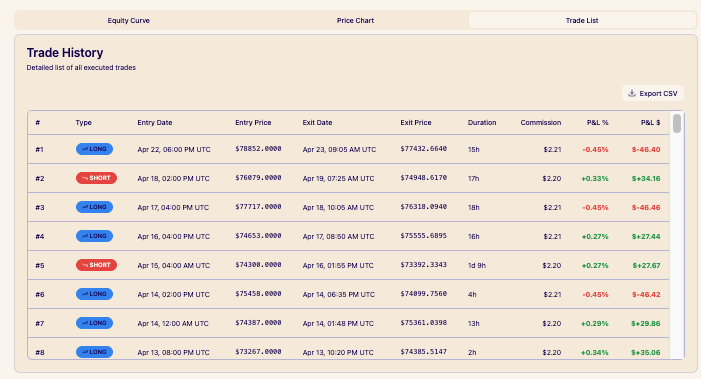This screenshot has width=701, height=379.
Task: Click P&L value $-46.40
Action: click(646, 149)
